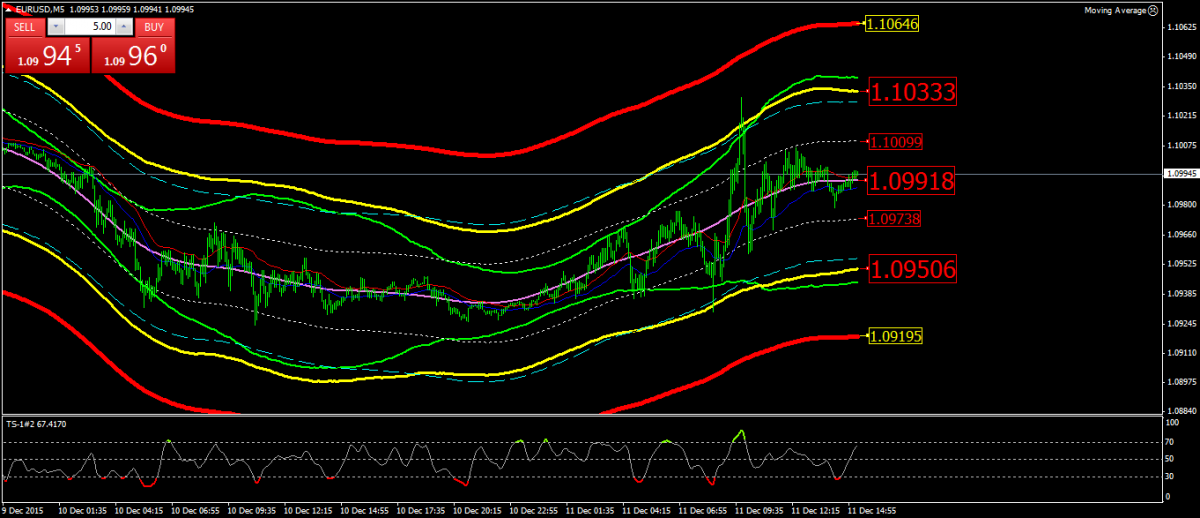Select the small 1.09738 price label
The height and width of the screenshot is (518, 1200).
click(x=895, y=218)
